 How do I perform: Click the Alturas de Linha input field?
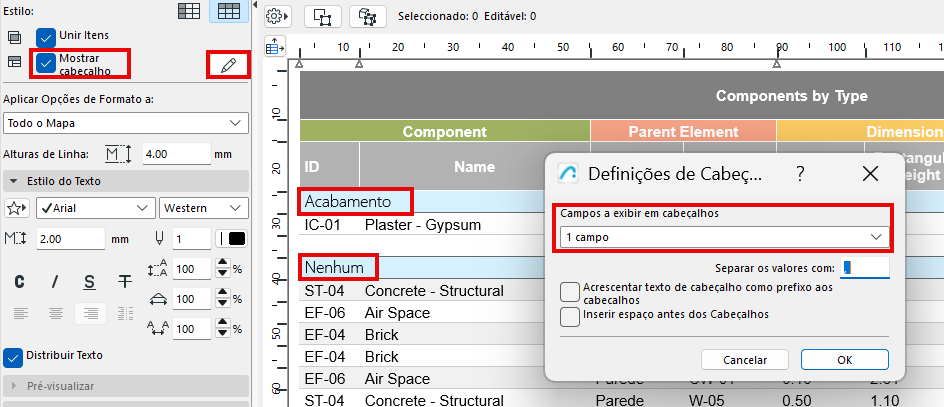[x=175, y=154]
